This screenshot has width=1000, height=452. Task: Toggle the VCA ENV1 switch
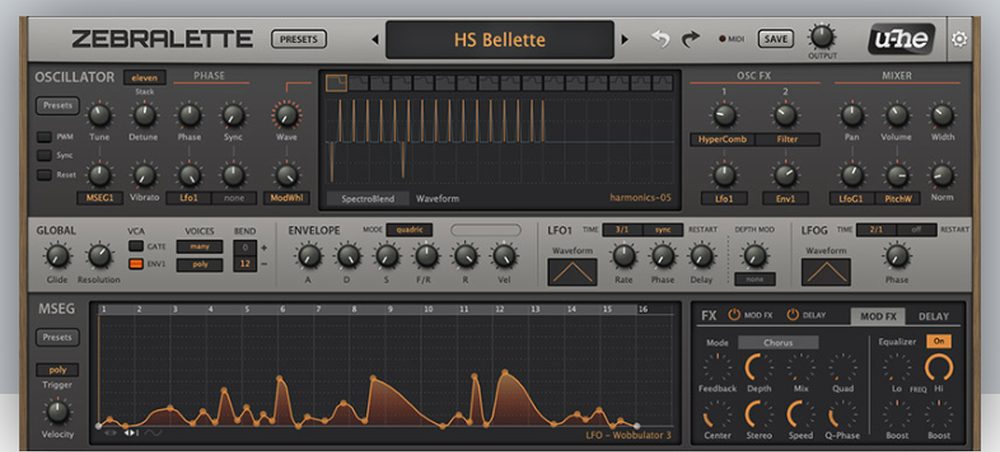pos(136,265)
